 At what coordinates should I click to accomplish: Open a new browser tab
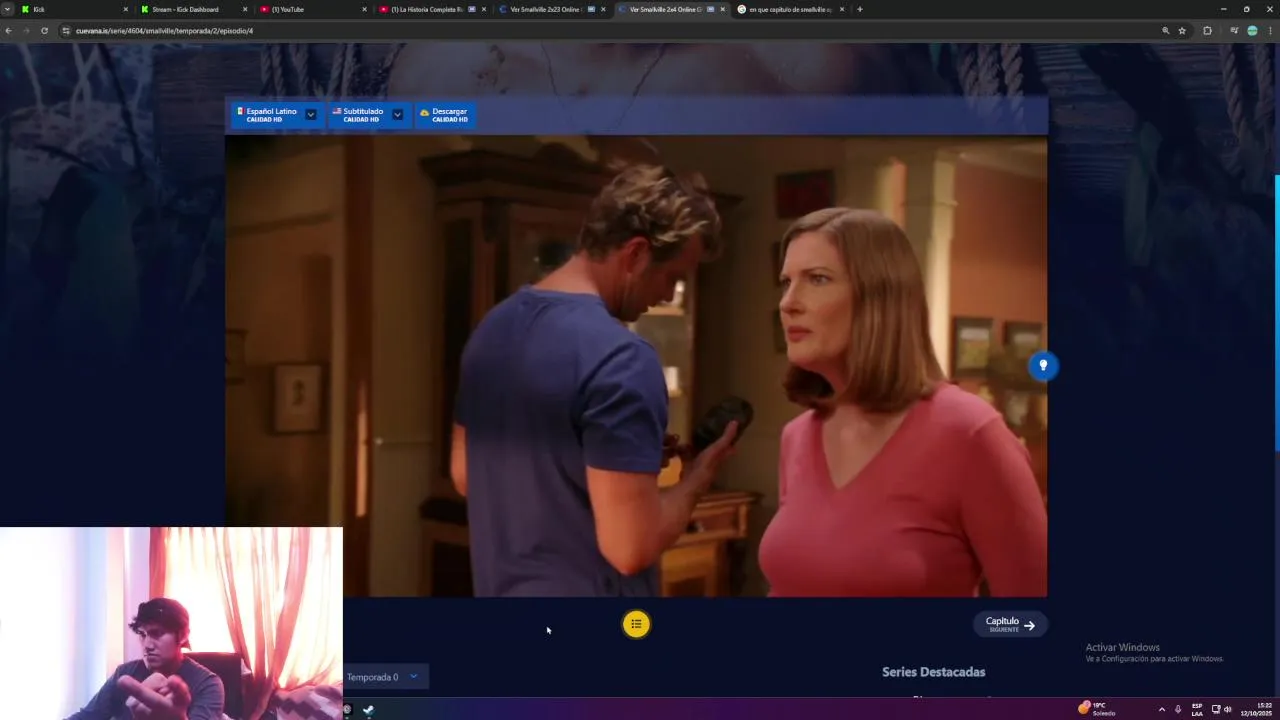(860, 9)
